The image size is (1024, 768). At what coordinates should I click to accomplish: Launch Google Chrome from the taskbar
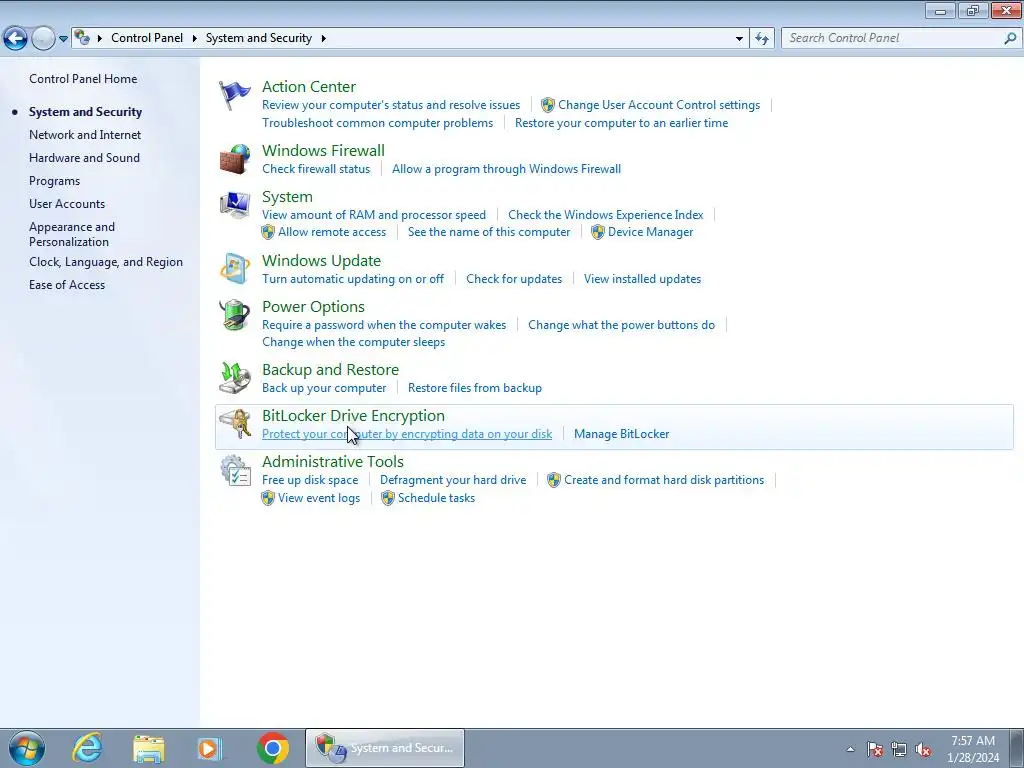pos(273,748)
